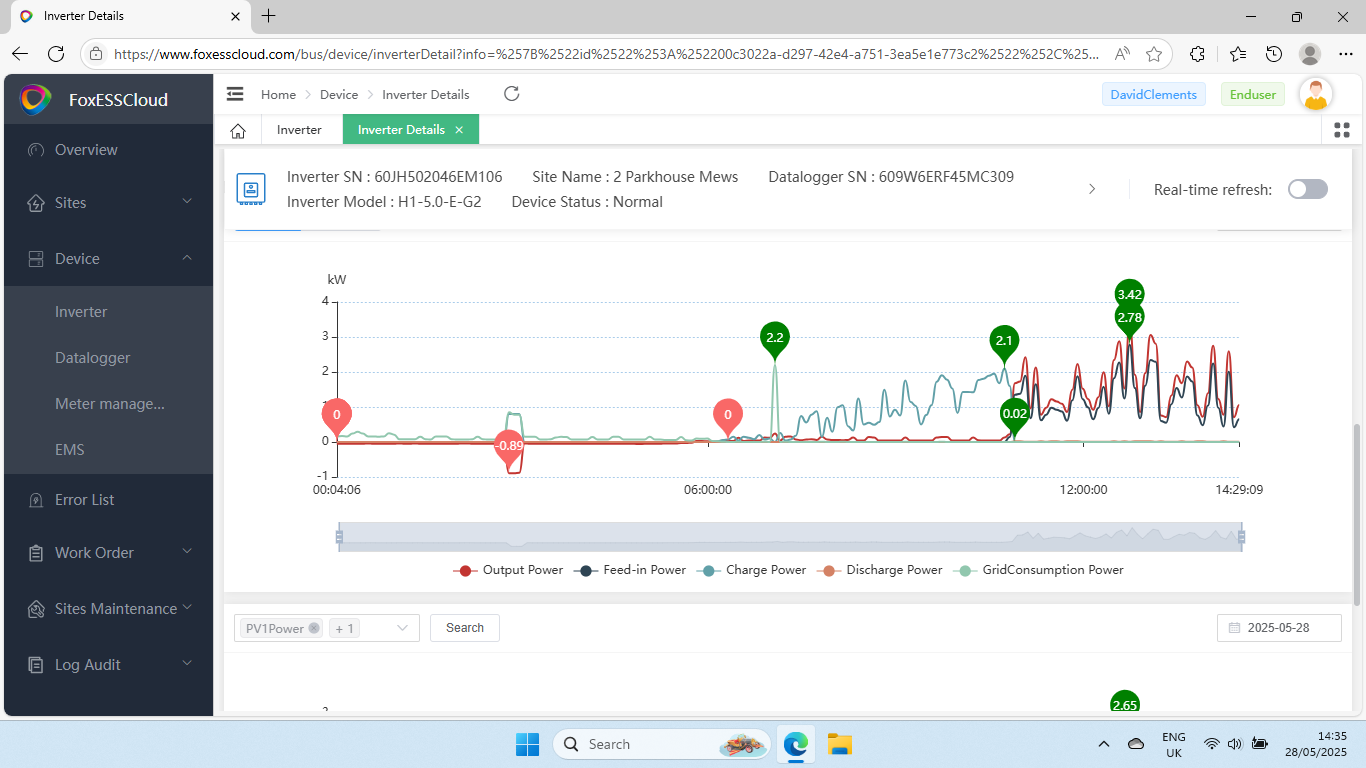Click the user avatar icon

tap(1316, 95)
